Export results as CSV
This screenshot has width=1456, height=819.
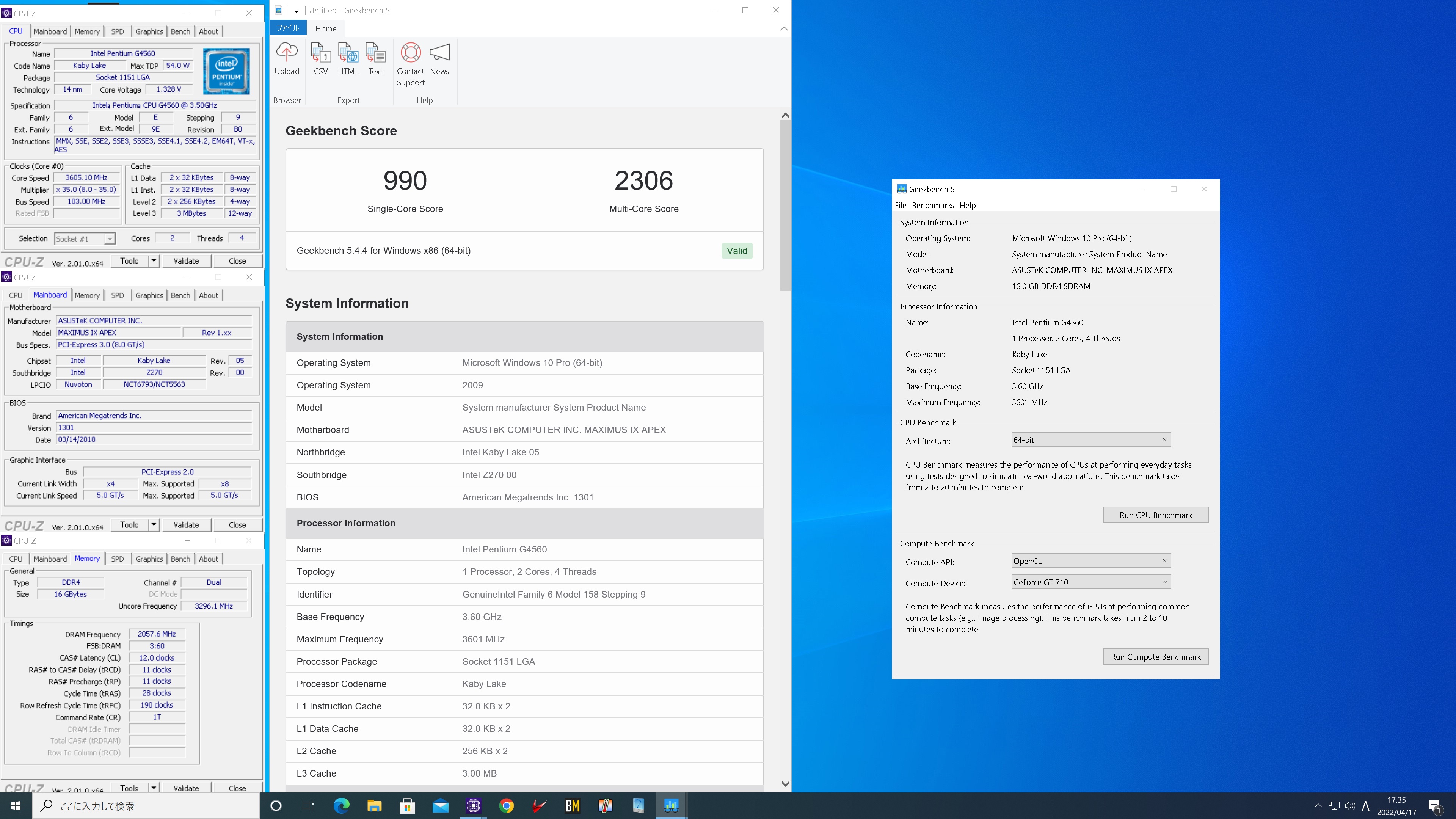click(x=320, y=59)
